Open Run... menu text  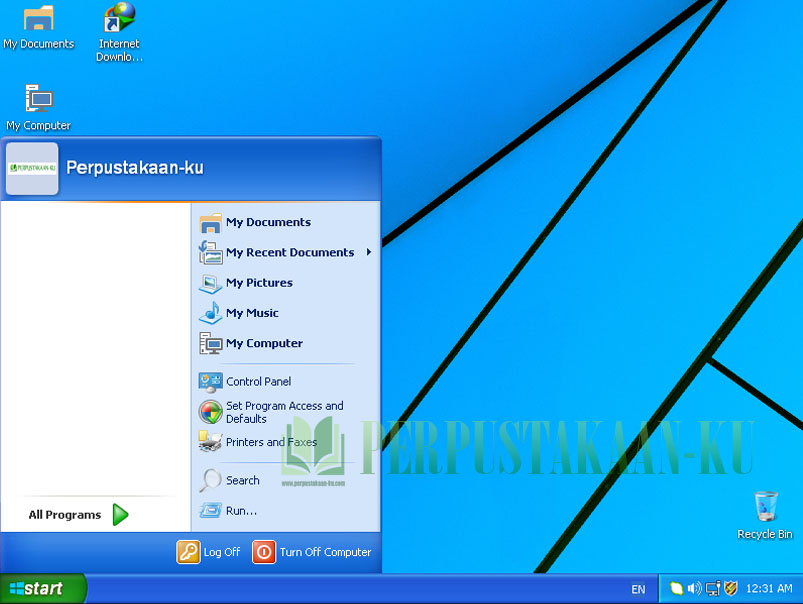click(241, 511)
